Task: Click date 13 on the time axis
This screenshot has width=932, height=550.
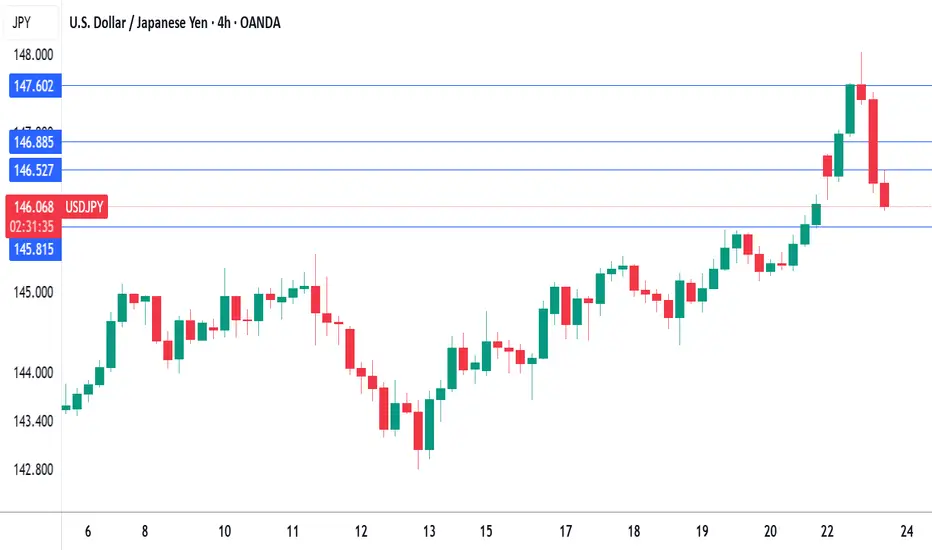Action: click(429, 531)
